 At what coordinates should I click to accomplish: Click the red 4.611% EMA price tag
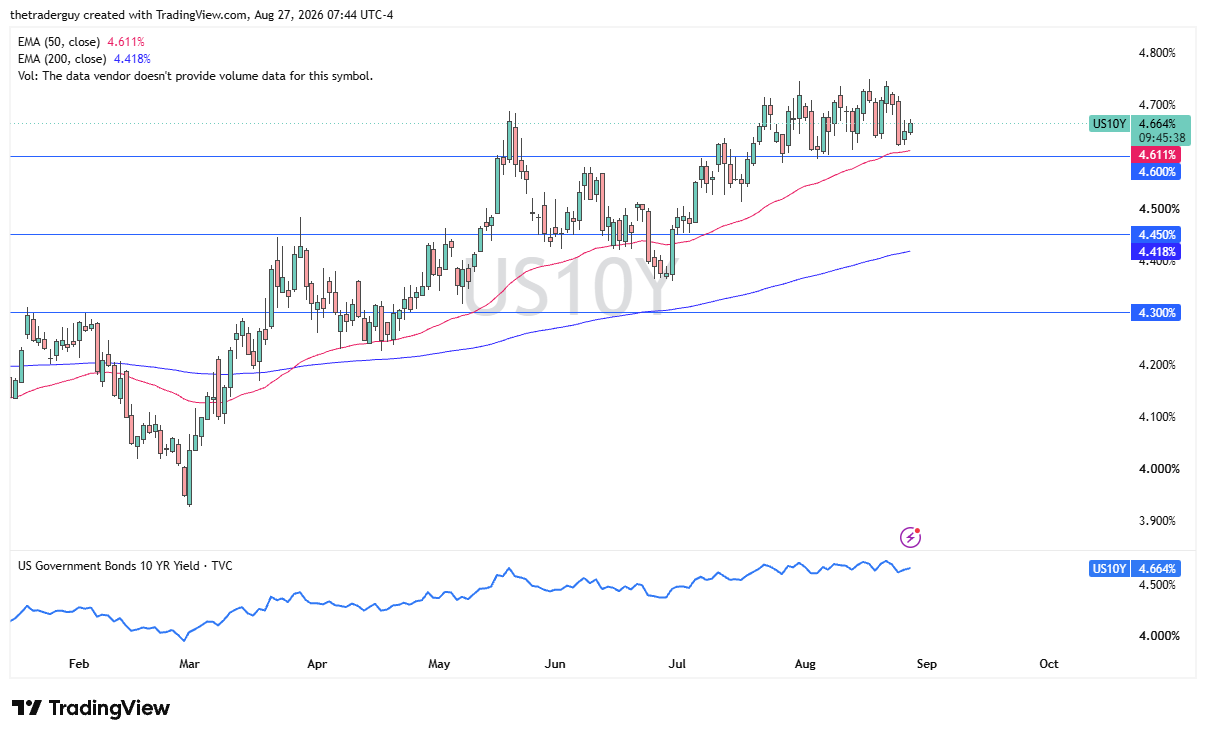[x=1155, y=155]
